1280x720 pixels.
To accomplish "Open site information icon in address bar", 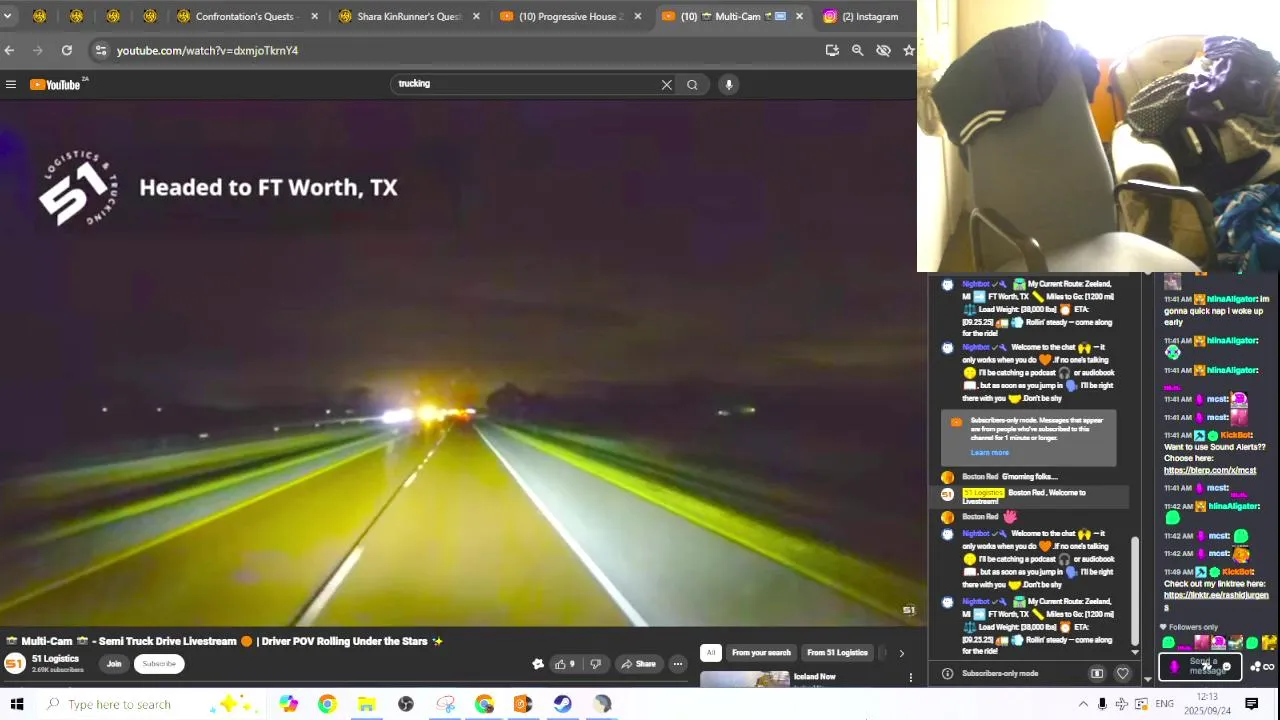I will coord(100,50).
